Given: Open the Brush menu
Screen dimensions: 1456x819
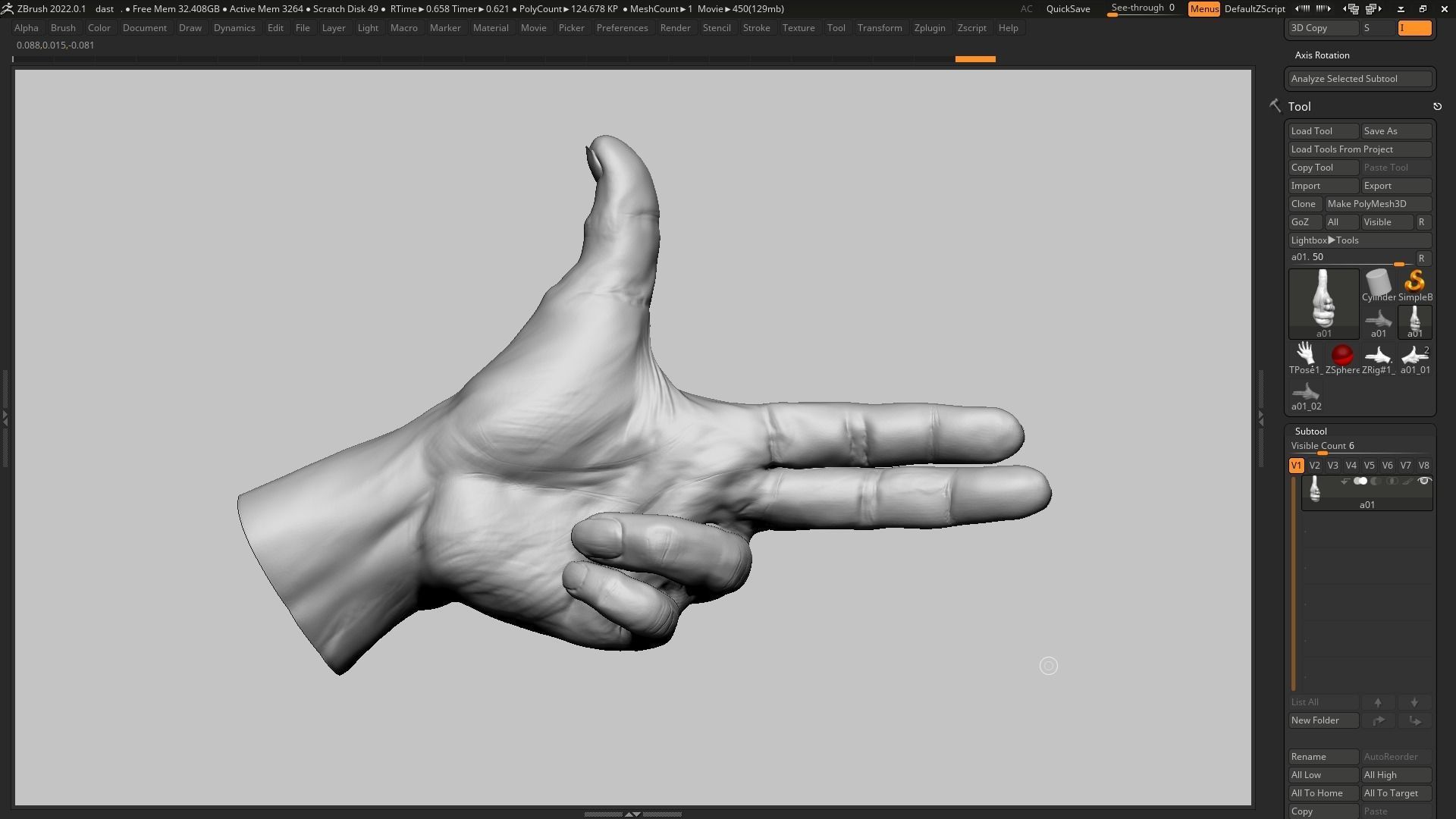Looking at the screenshot, I should (63, 28).
